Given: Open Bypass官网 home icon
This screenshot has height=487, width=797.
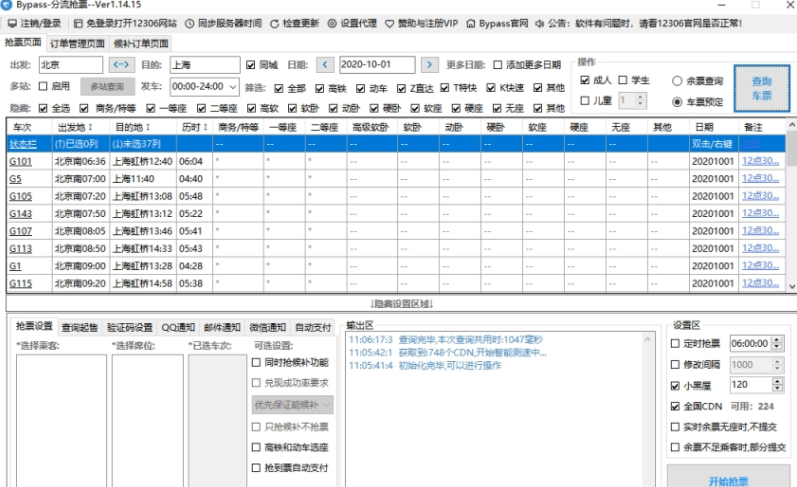Looking at the screenshot, I should coord(471,23).
